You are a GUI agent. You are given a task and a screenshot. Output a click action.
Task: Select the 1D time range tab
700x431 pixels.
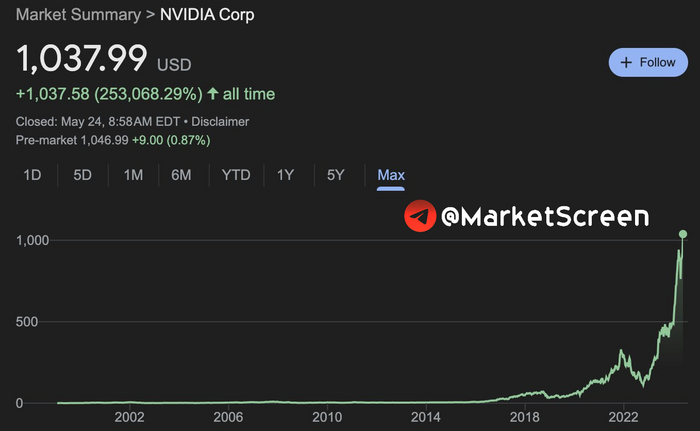click(32, 175)
